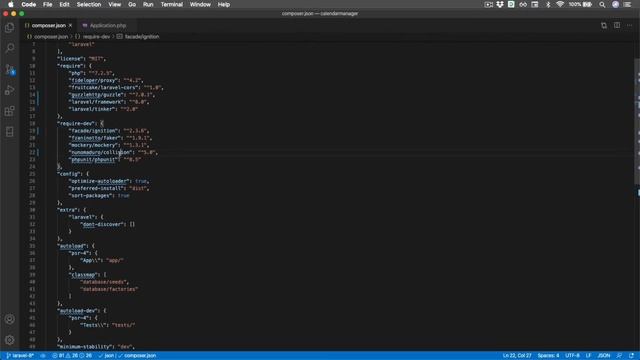This screenshot has width=640, height=360.
Task: Open the notebook-style view under the Extensions icon
Action: pyautogui.click(x=10, y=132)
